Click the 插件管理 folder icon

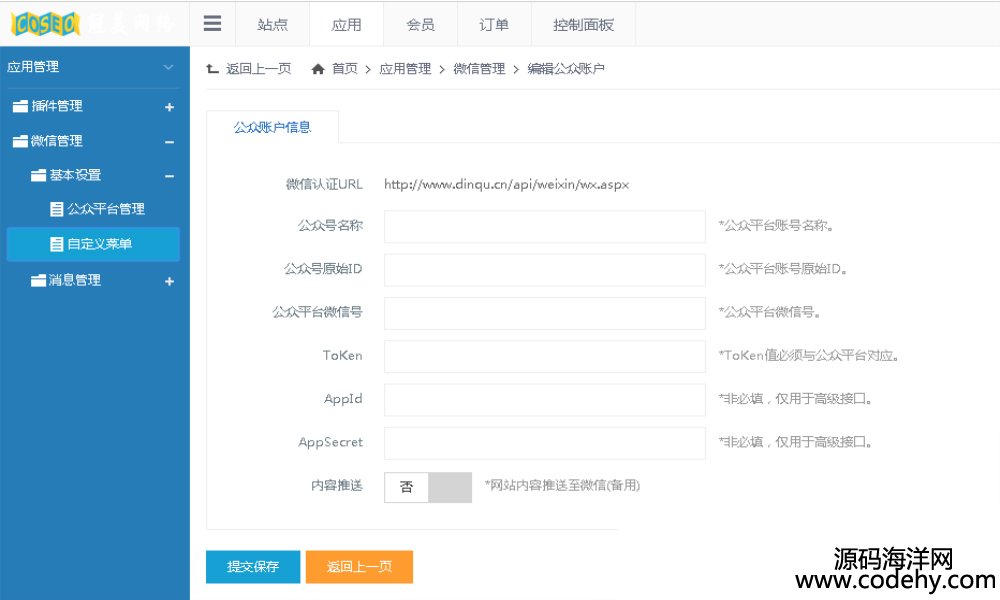(x=20, y=106)
